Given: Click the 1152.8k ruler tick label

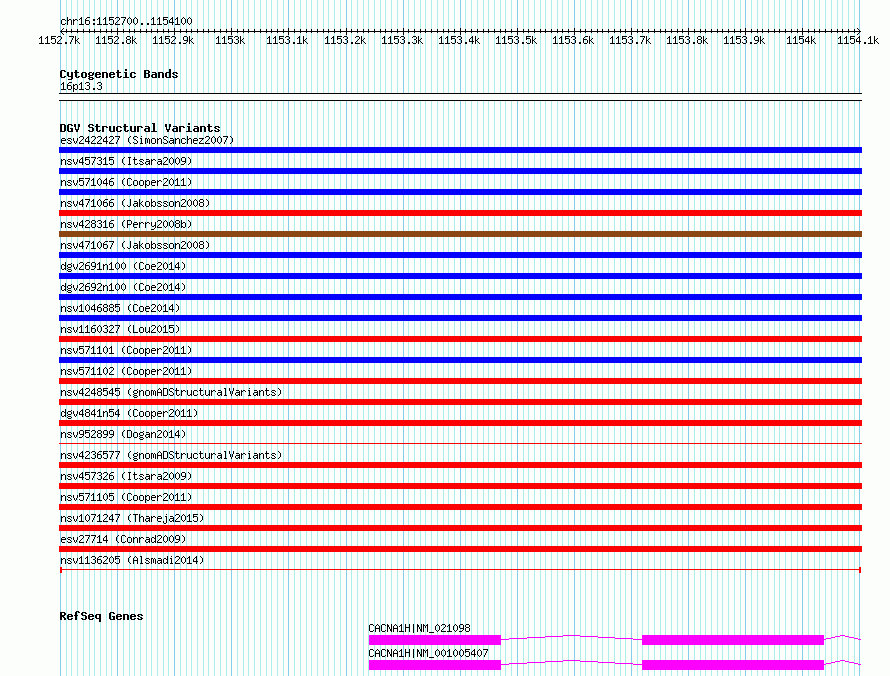Looking at the screenshot, I should [116, 40].
